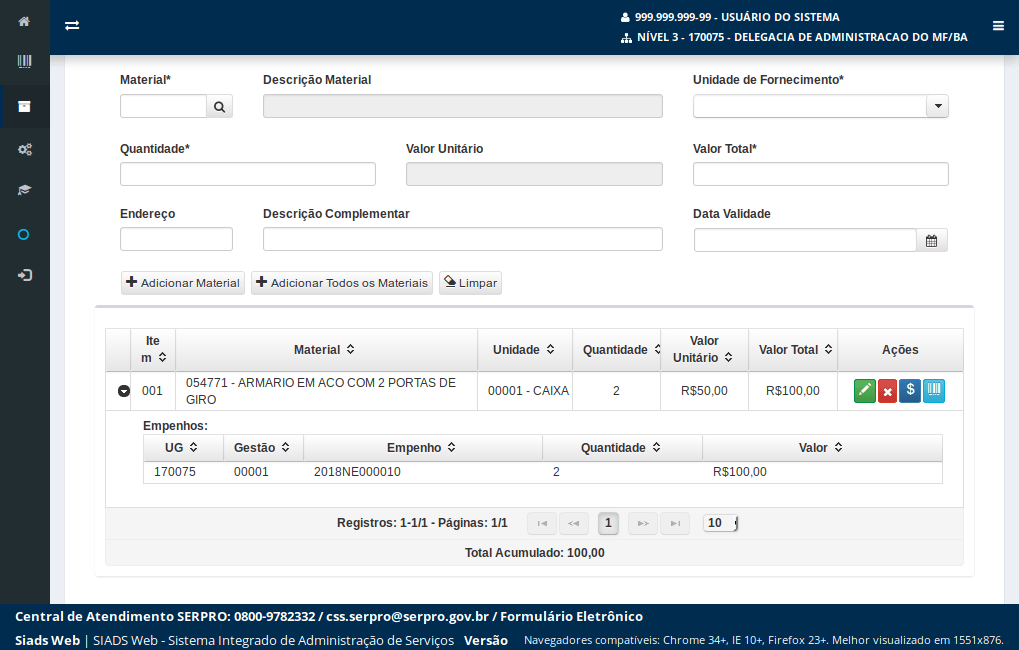Click the Adicionar Material button

(x=183, y=283)
